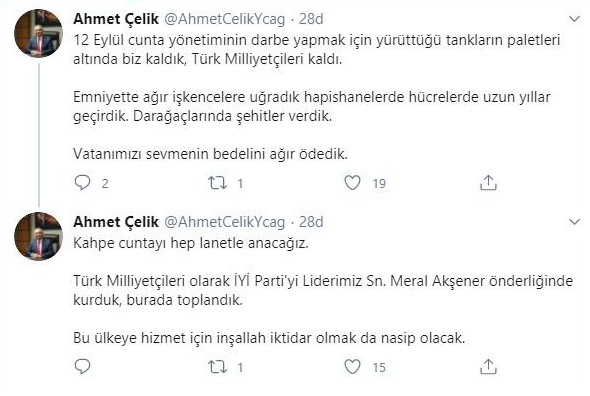Reply to the first tweet about 12 Eylül
Viewport: 590px width, 396px height.
(82, 183)
